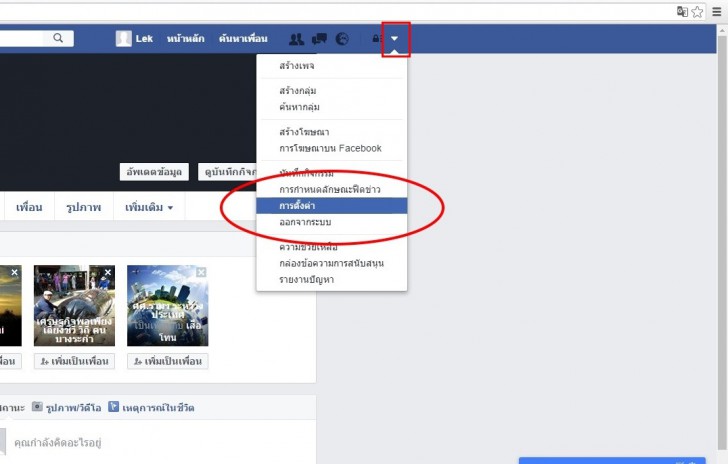Image resolution: width=728 pixels, height=464 pixels.
Task: Open the privacy shortcuts lock icon
Action: [376, 39]
